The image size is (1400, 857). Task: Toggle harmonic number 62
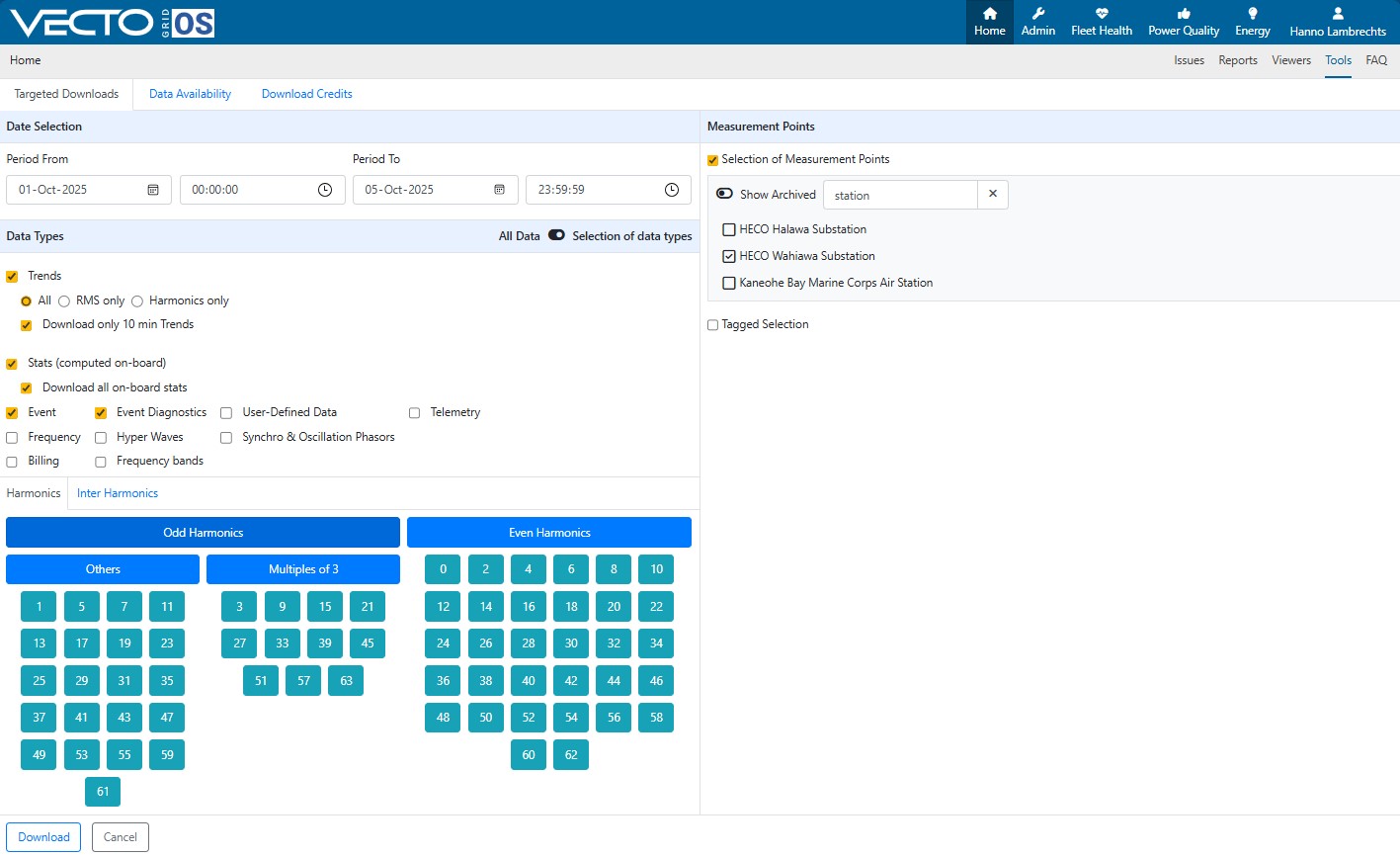(571, 755)
